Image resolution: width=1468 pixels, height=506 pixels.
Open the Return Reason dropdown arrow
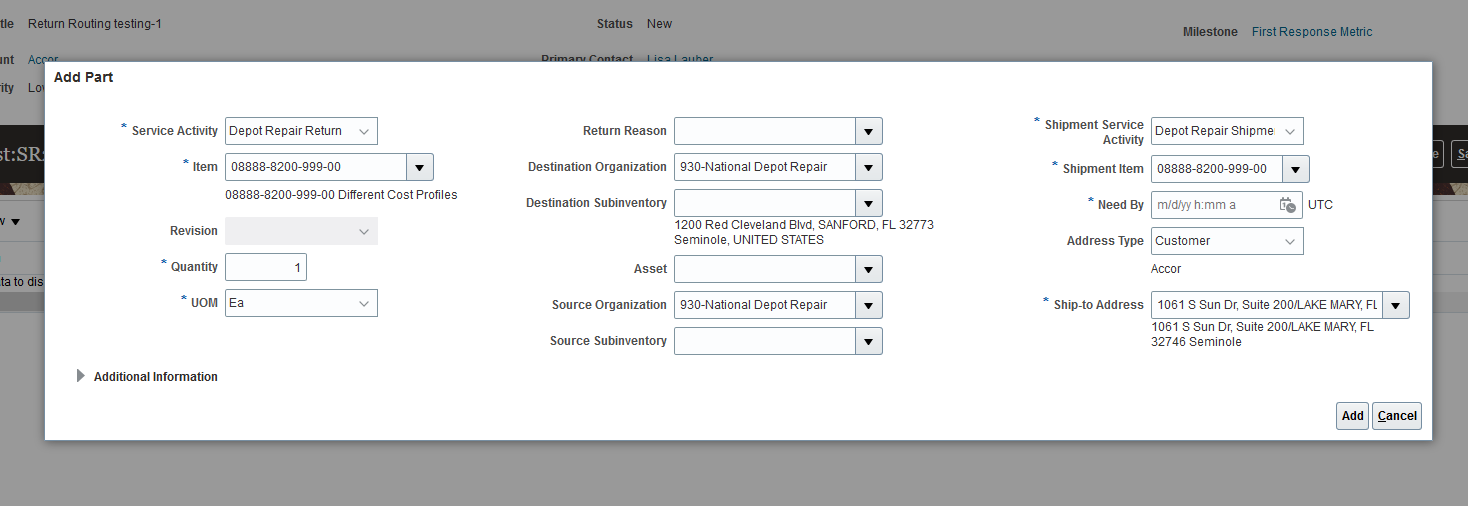[869, 131]
